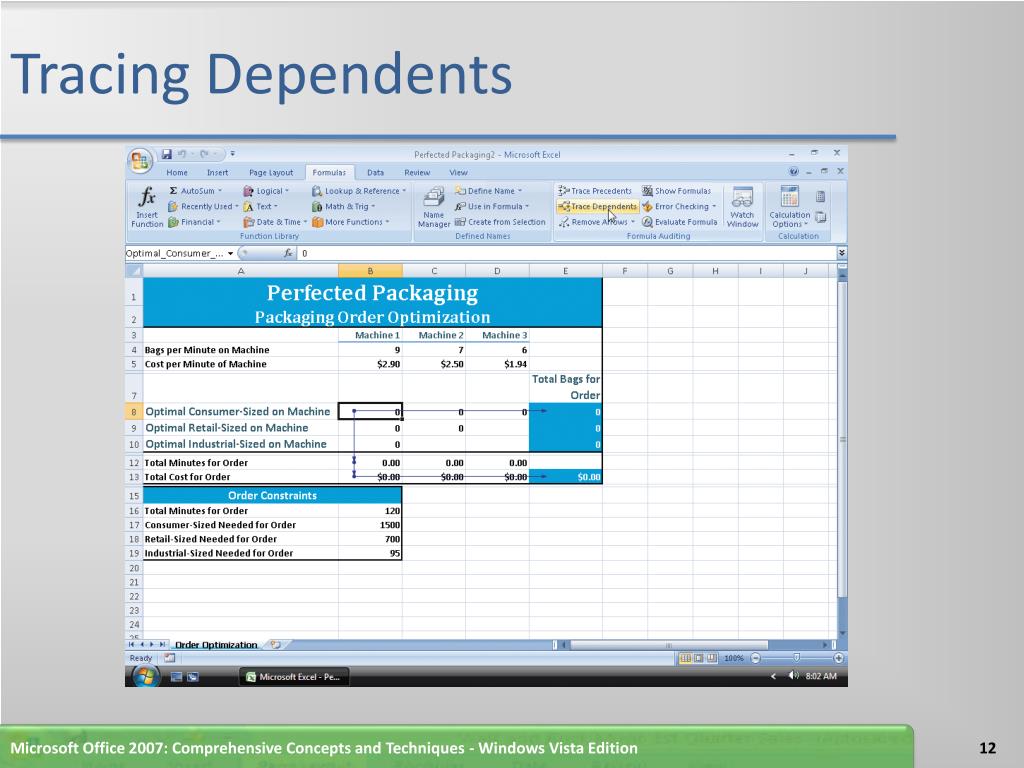The image size is (1024, 768).
Task: Open the Name Box dropdown arrow
Action: click(231, 253)
